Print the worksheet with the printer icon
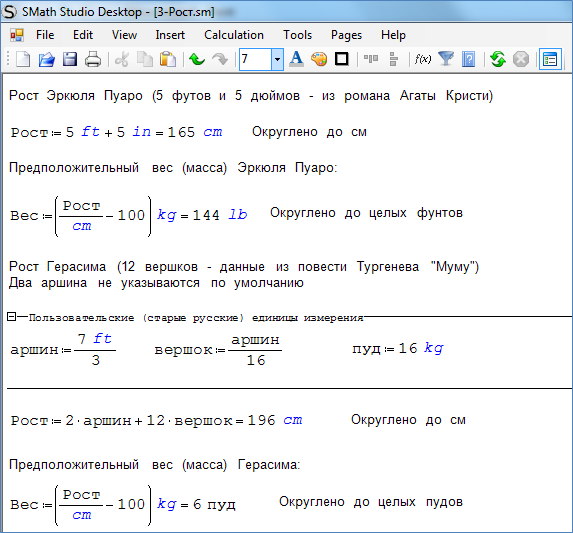 (93, 59)
